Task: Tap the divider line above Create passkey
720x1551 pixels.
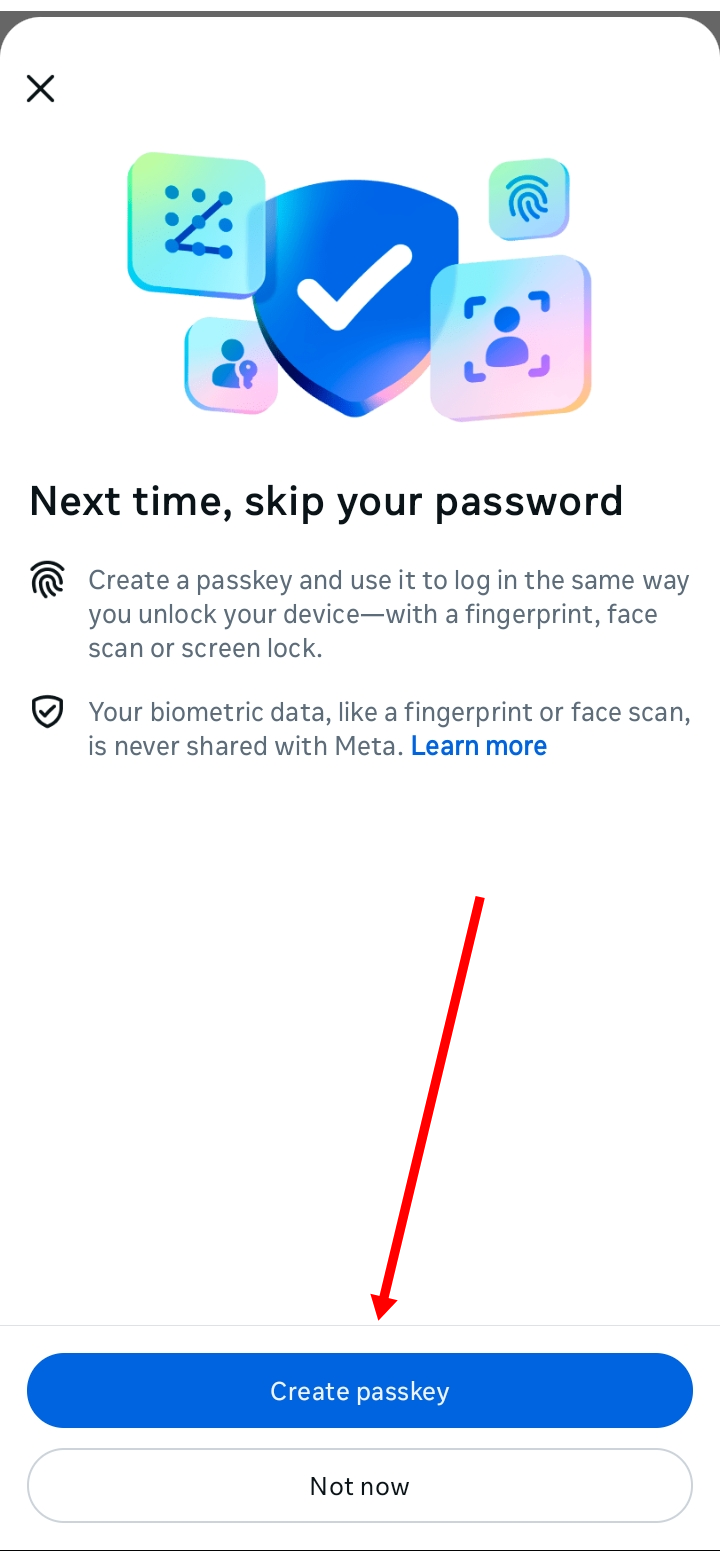Action: pyautogui.click(x=360, y=1326)
